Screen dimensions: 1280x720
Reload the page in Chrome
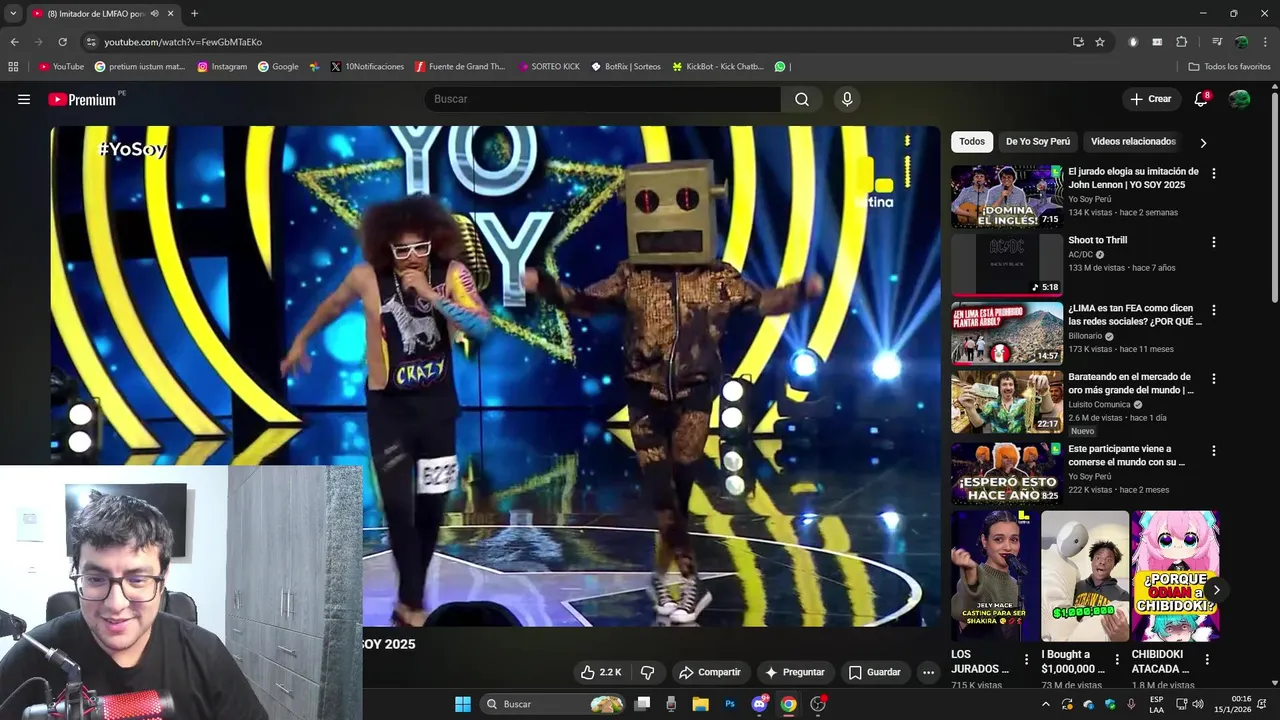(62, 42)
